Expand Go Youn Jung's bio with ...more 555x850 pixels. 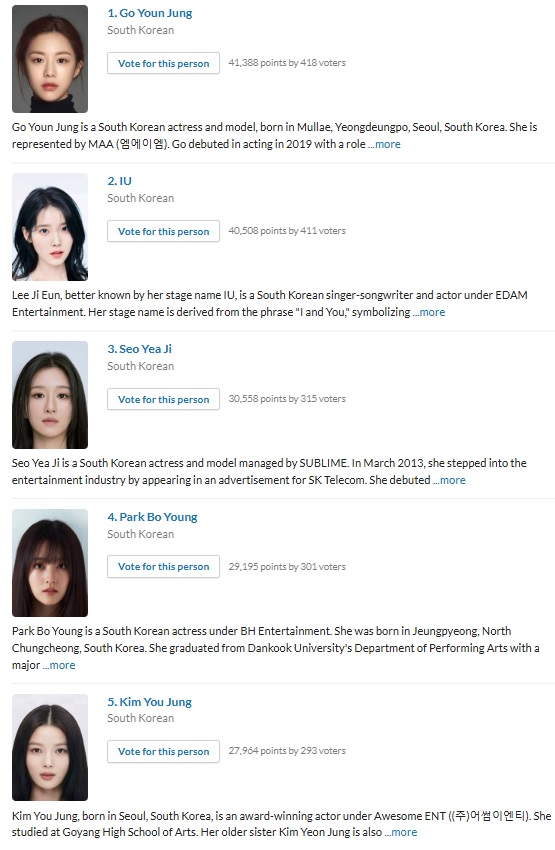pos(384,144)
